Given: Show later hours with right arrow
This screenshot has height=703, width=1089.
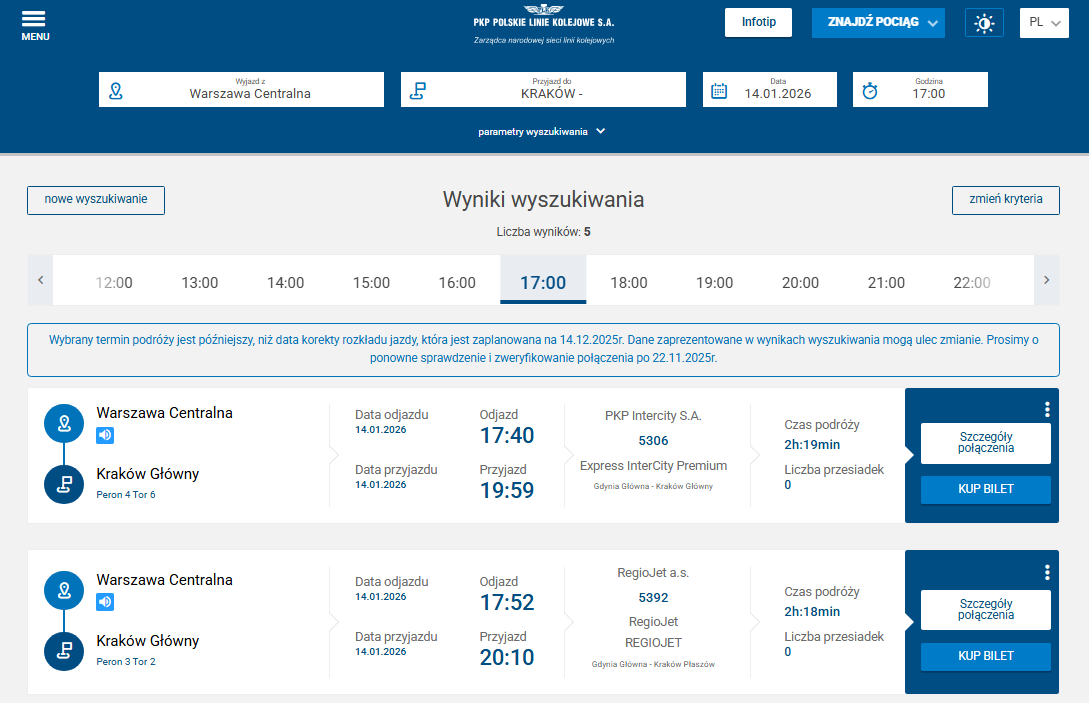Looking at the screenshot, I should point(1047,280).
